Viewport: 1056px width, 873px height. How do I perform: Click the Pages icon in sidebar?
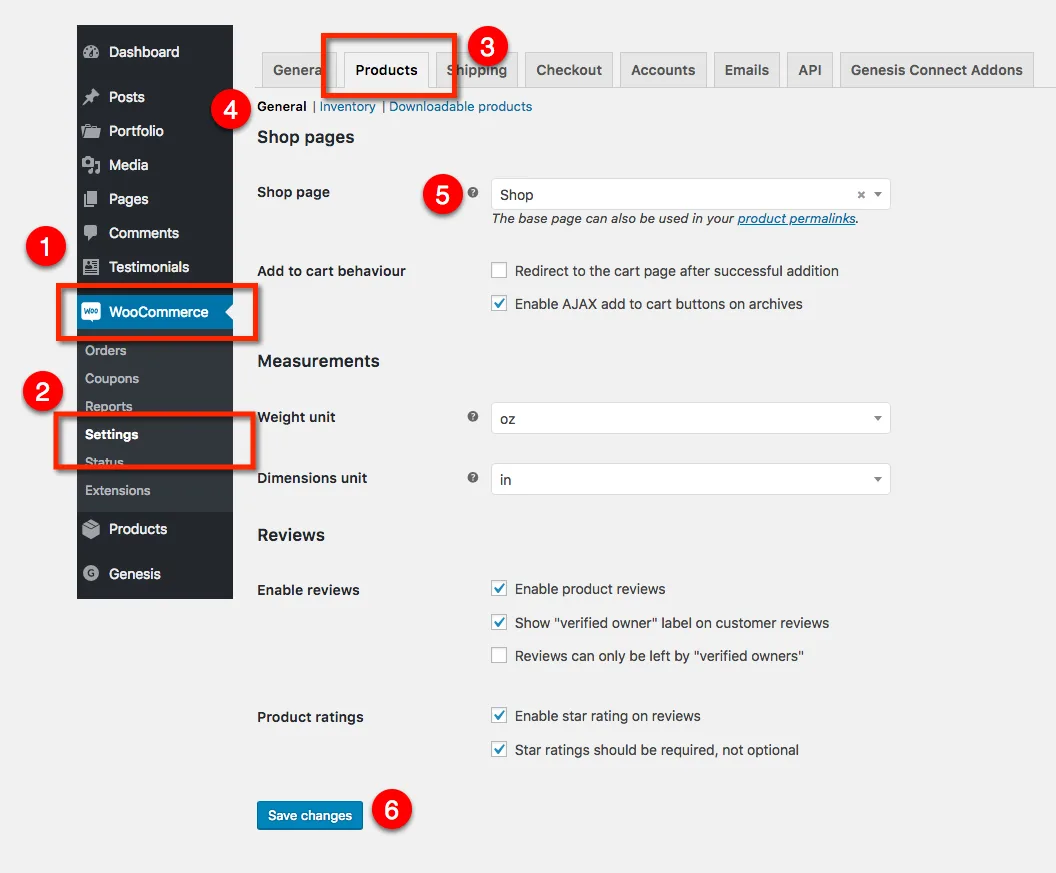point(91,199)
